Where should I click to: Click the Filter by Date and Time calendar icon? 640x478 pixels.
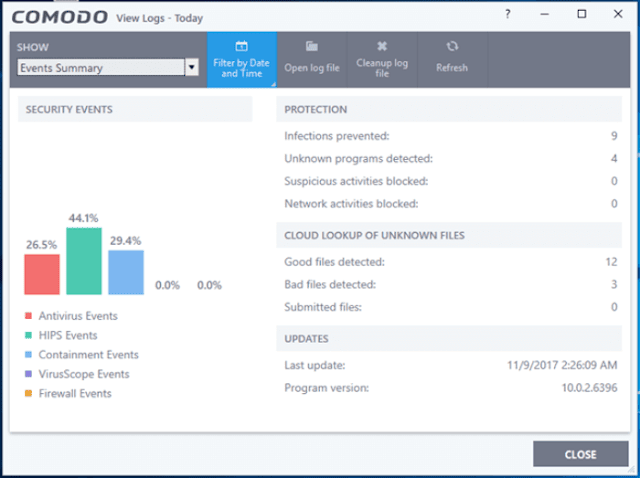click(x=241, y=46)
